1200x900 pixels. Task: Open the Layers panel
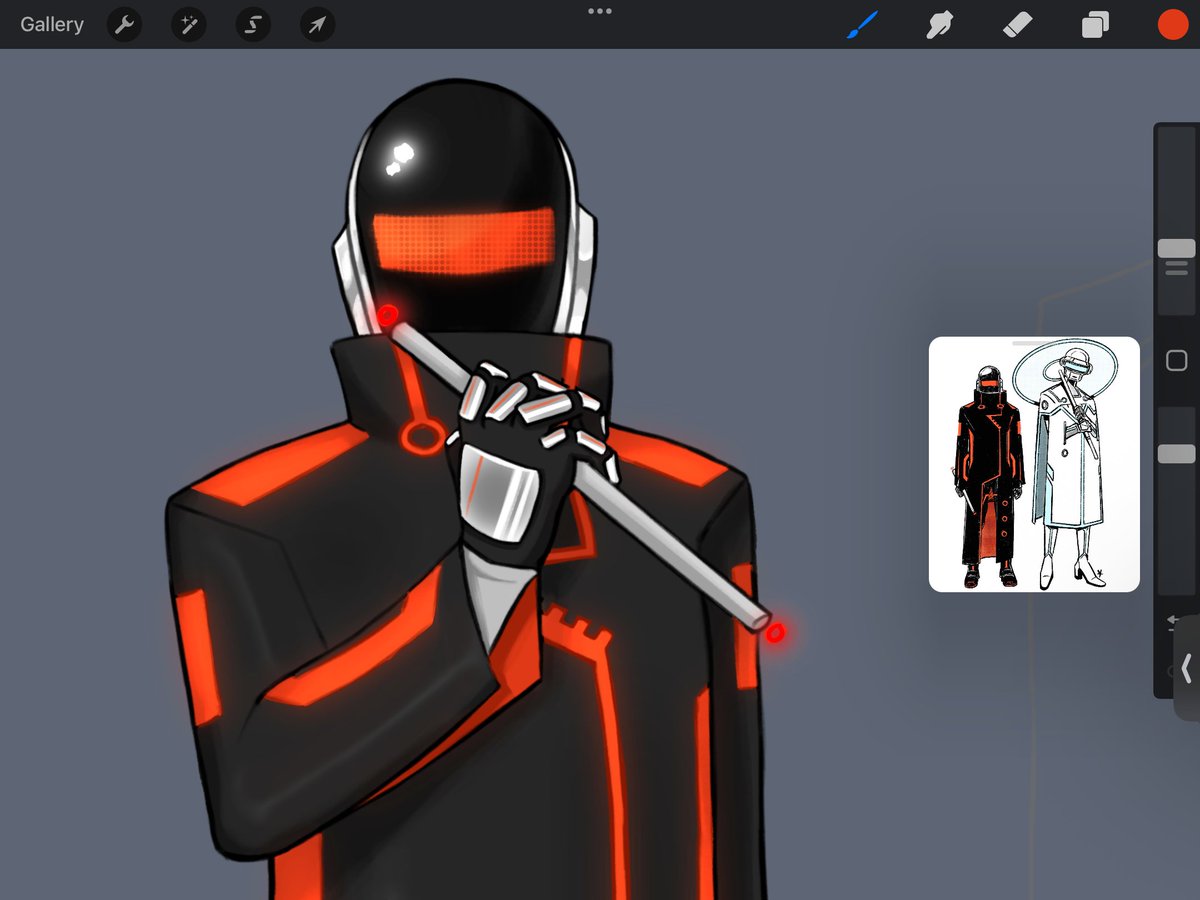(1095, 25)
